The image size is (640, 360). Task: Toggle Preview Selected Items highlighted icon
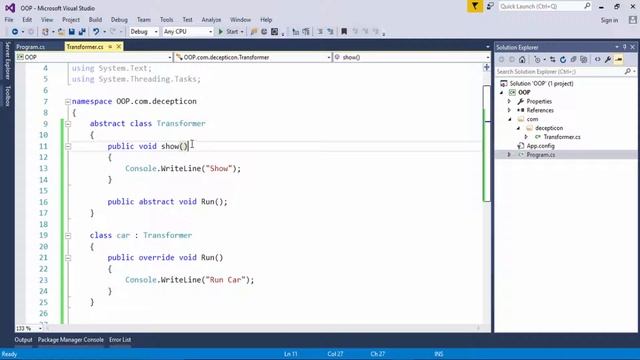click(x=619, y=60)
